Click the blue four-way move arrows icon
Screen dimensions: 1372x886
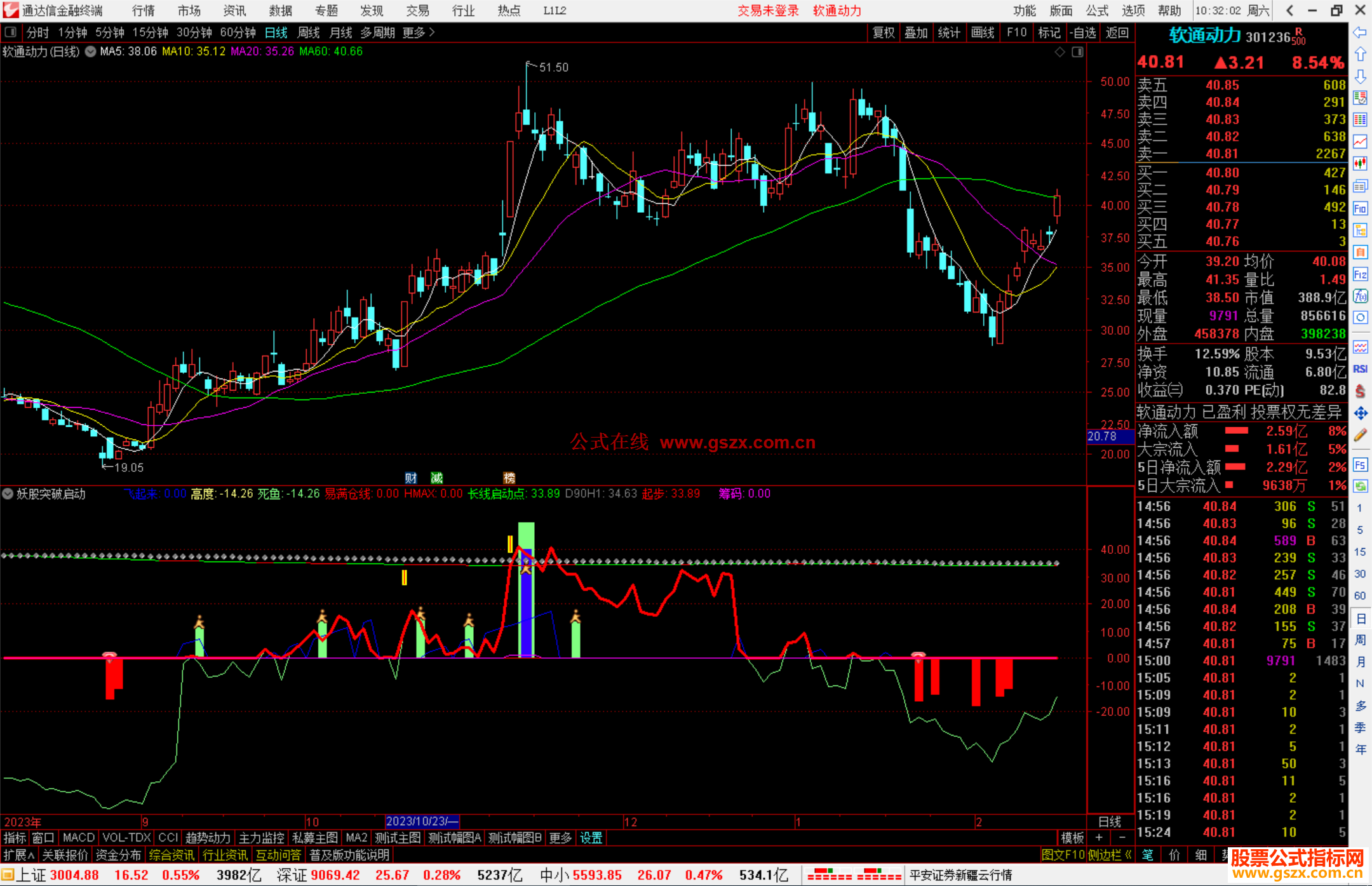1360,413
